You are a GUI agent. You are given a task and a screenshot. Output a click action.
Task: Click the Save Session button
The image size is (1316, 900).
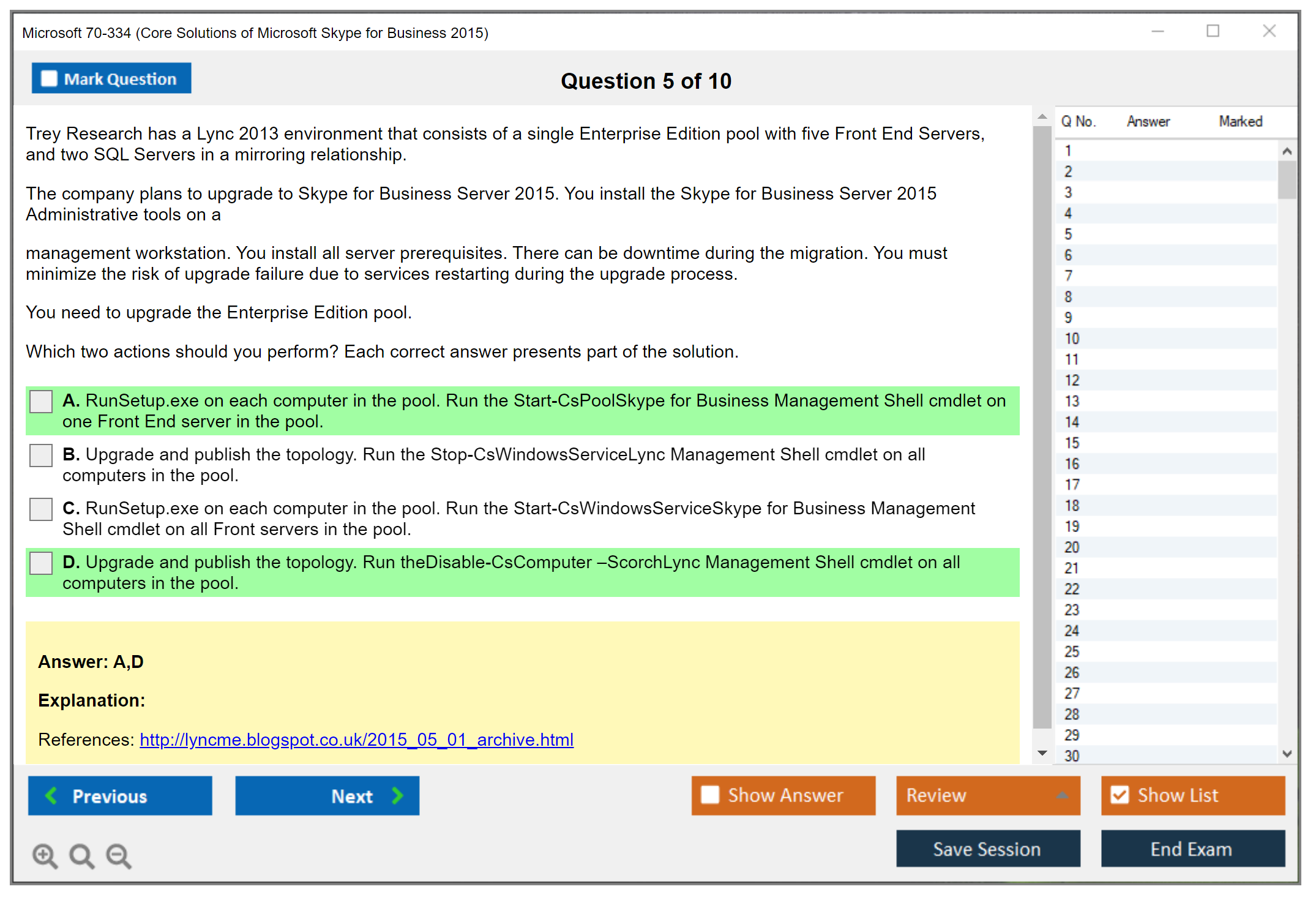(x=987, y=849)
